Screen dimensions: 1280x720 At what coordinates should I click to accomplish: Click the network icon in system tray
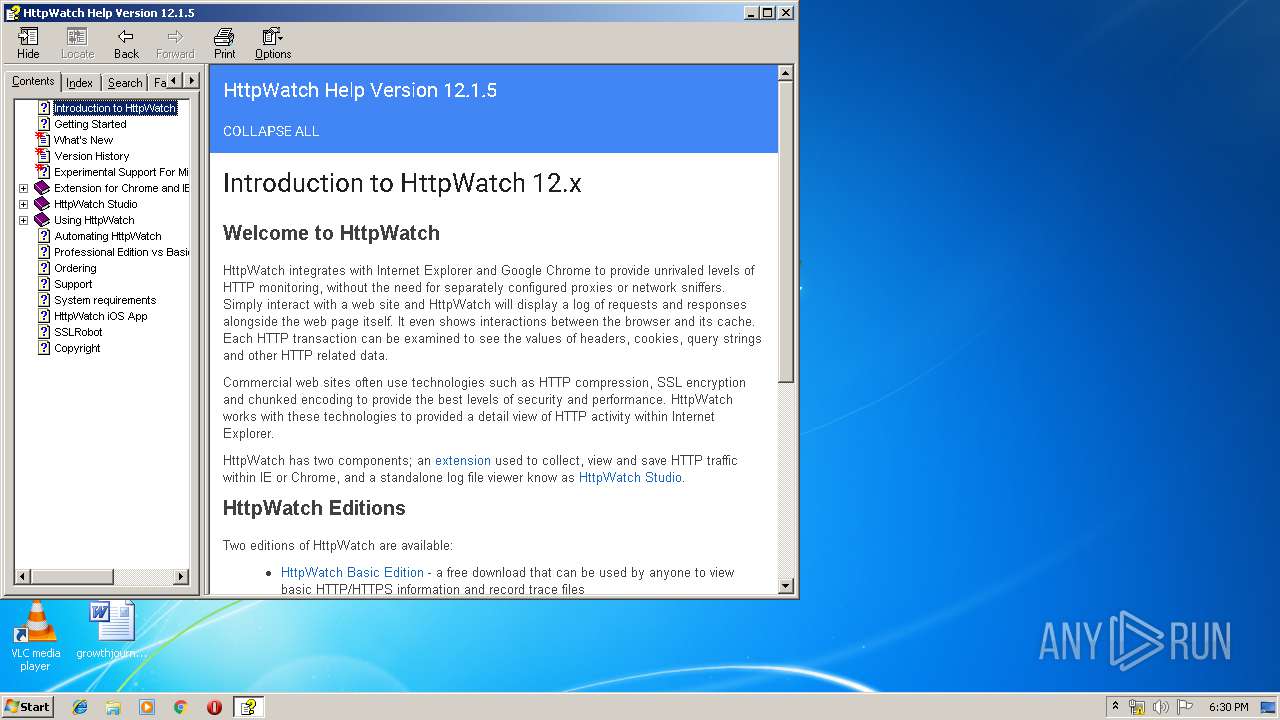(1137, 707)
